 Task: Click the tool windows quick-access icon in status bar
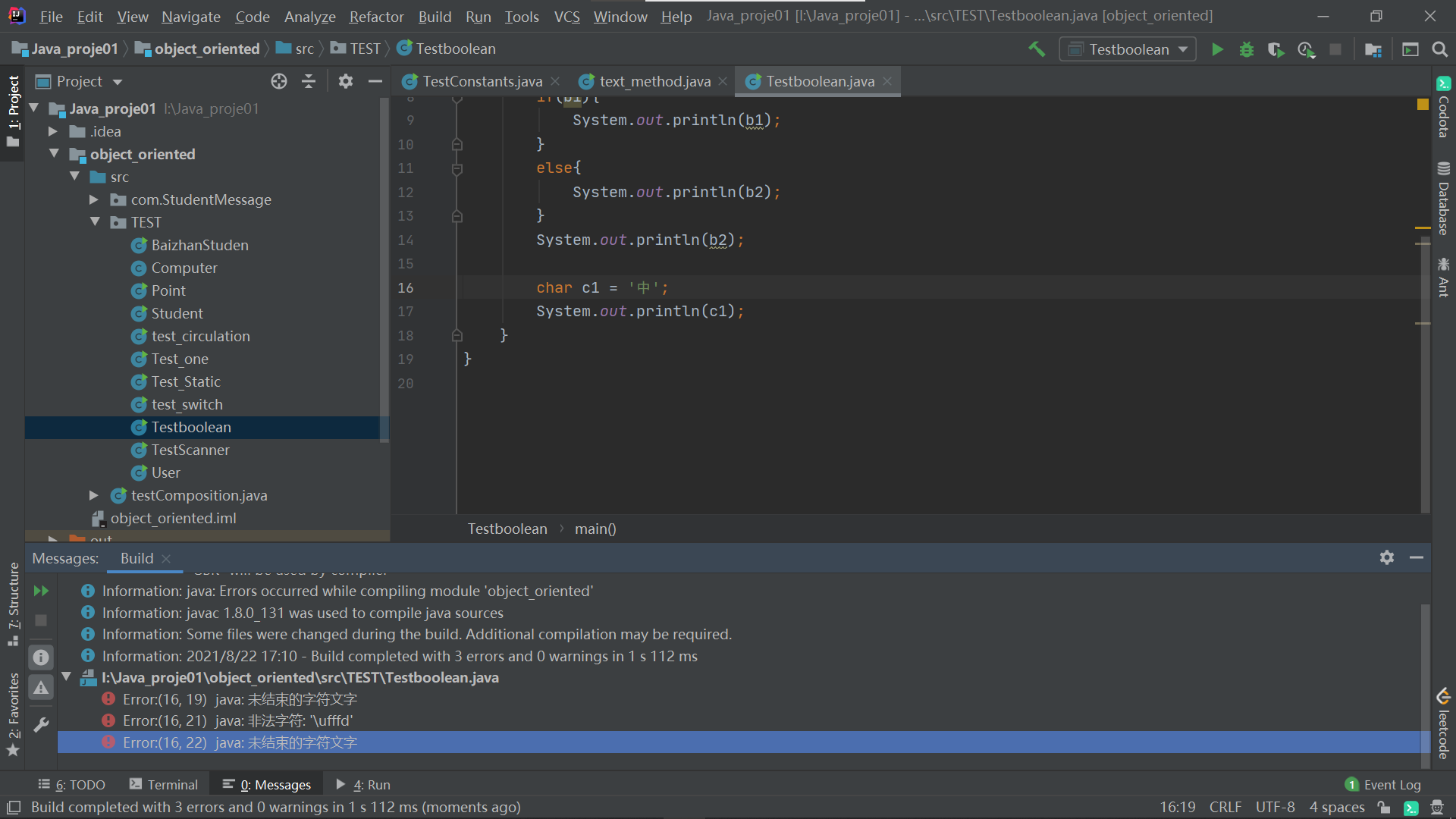[x=13, y=808]
